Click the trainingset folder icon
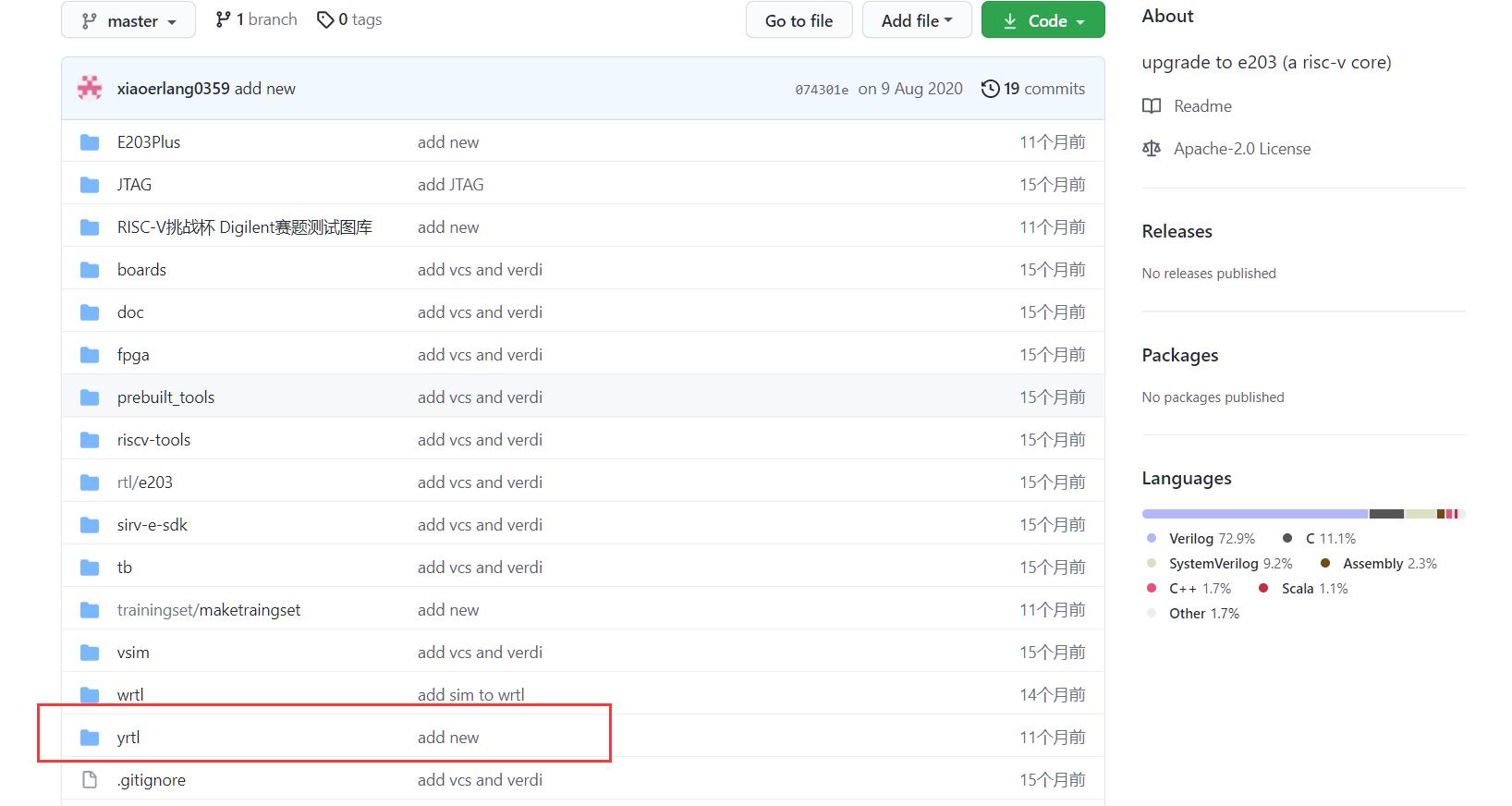The height and width of the screenshot is (806, 1512). click(x=90, y=610)
